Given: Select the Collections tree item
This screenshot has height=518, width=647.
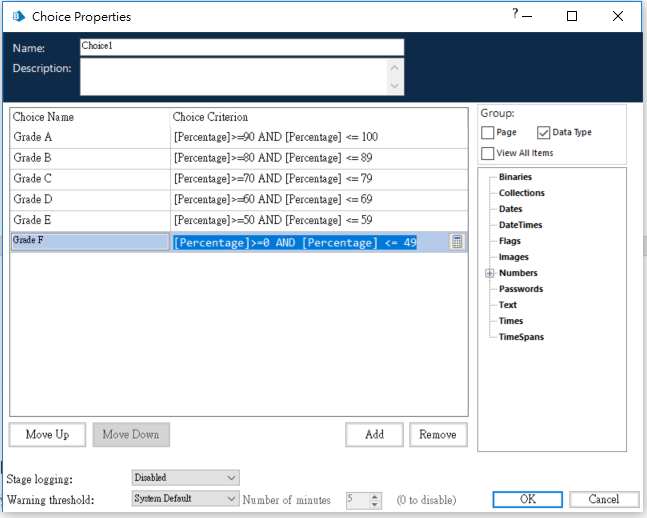Looking at the screenshot, I should click(522, 193).
